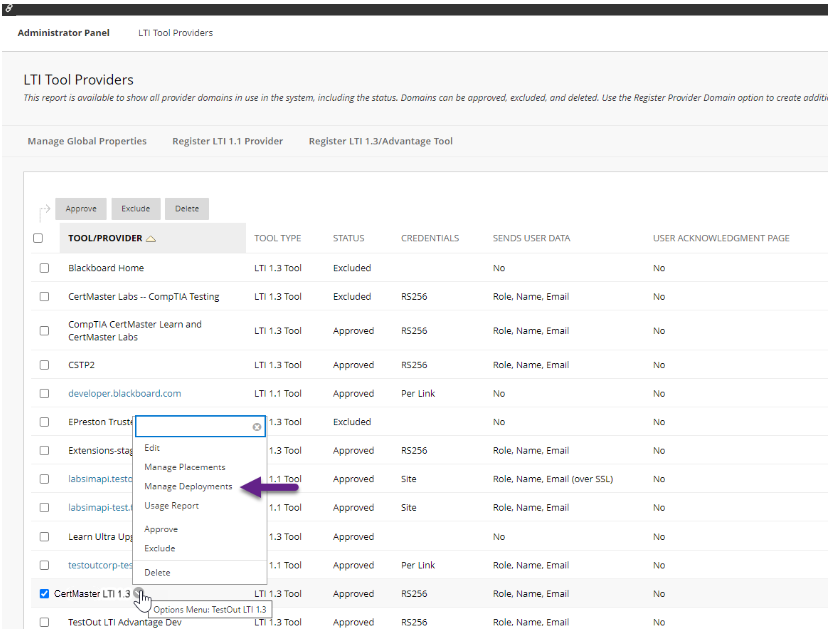
Task: Select Manage Placements option
Action: [187, 467]
